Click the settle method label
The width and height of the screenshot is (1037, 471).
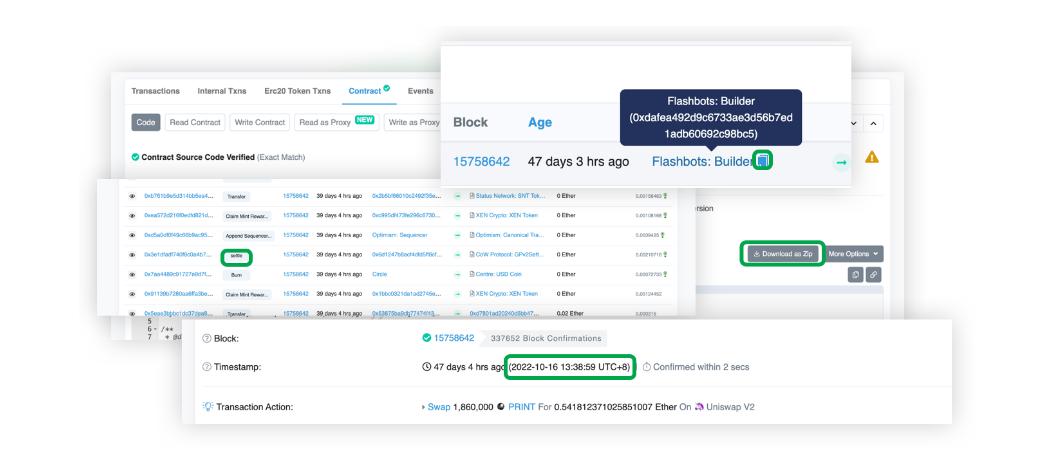(236, 255)
